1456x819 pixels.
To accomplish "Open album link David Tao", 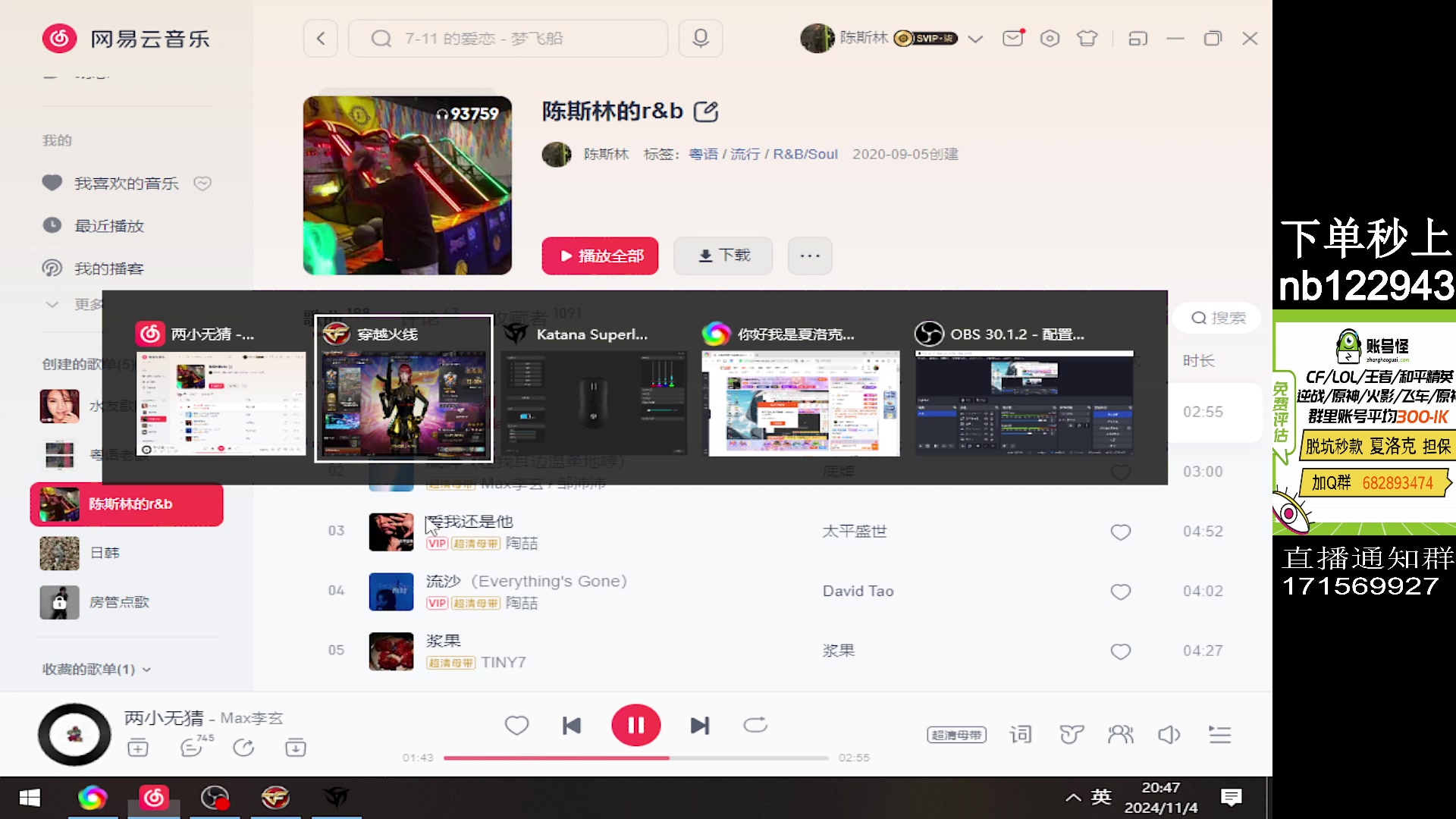I will click(858, 591).
